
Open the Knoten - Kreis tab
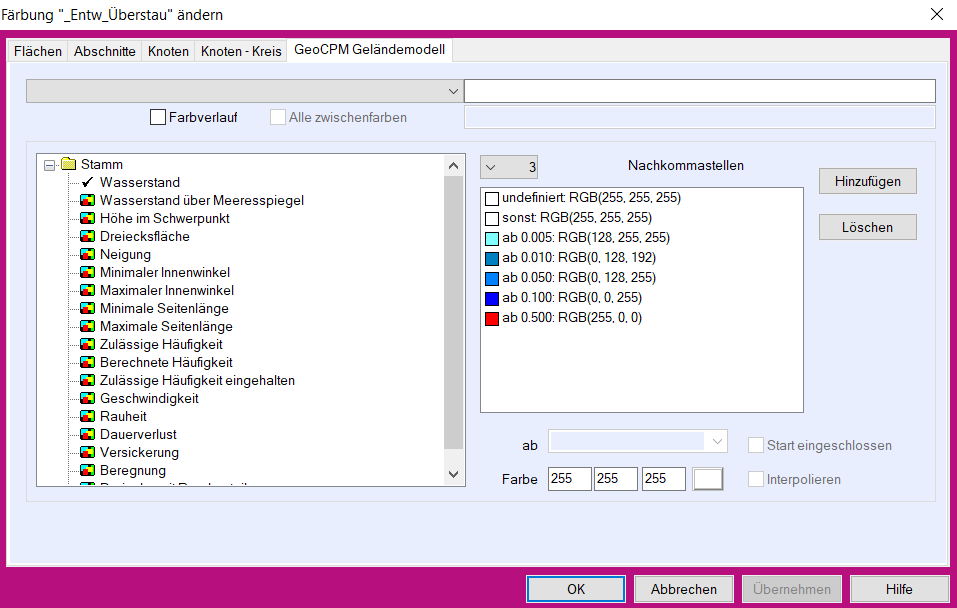(x=241, y=51)
